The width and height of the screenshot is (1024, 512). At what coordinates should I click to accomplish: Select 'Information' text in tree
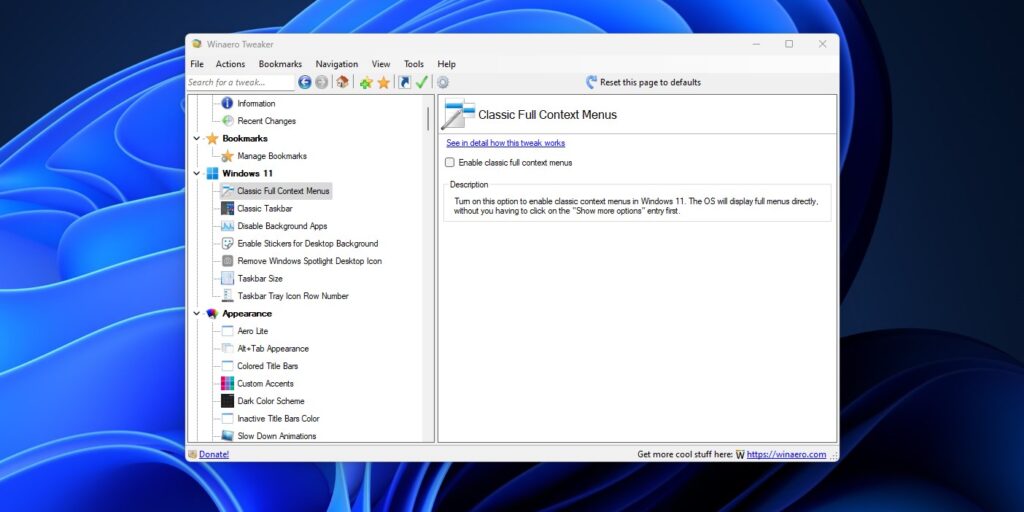point(256,103)
